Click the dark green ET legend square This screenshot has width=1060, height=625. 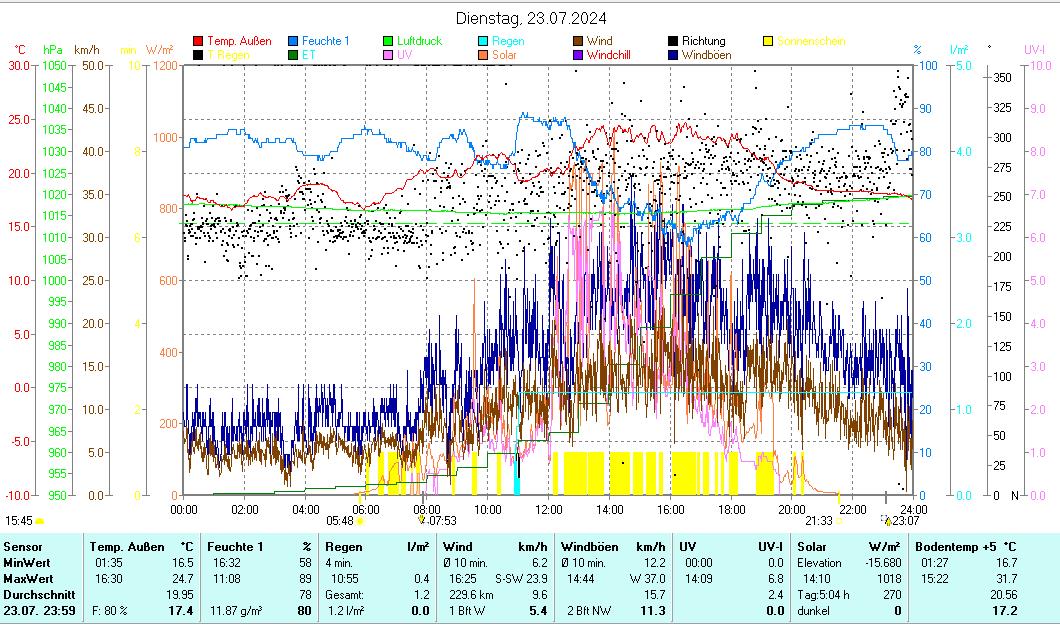294,55
